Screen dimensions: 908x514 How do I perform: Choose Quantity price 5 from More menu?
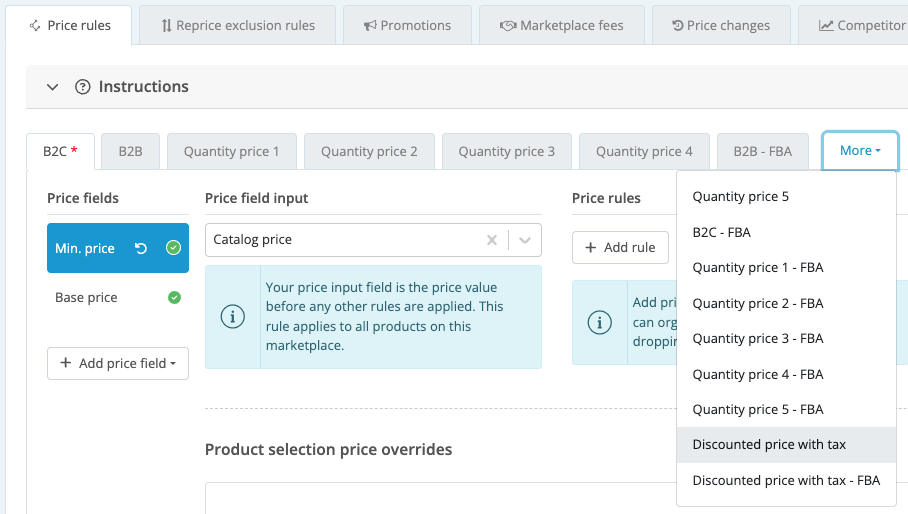[x=786, y=197]
